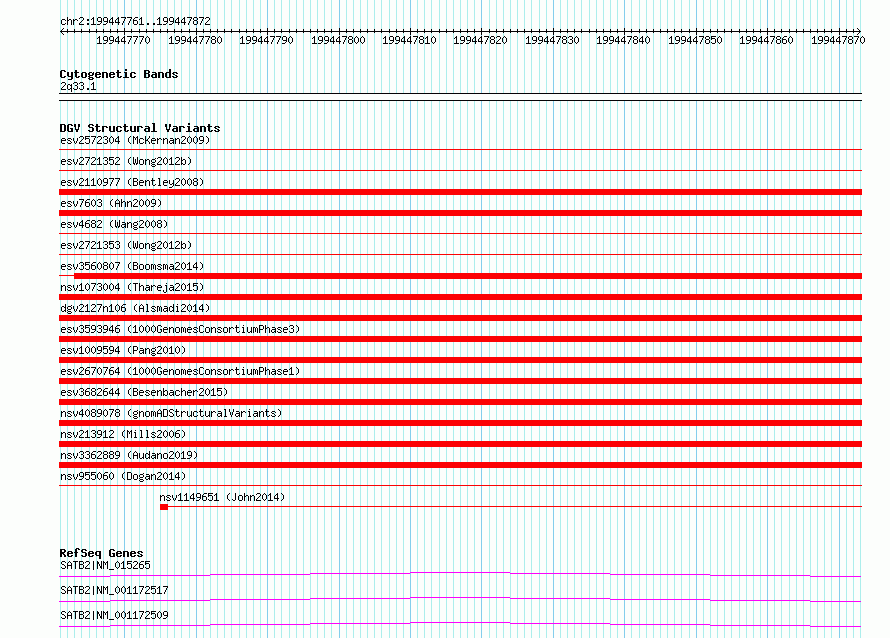Click the thick red bar under esv7603

[x=460, y=213]
